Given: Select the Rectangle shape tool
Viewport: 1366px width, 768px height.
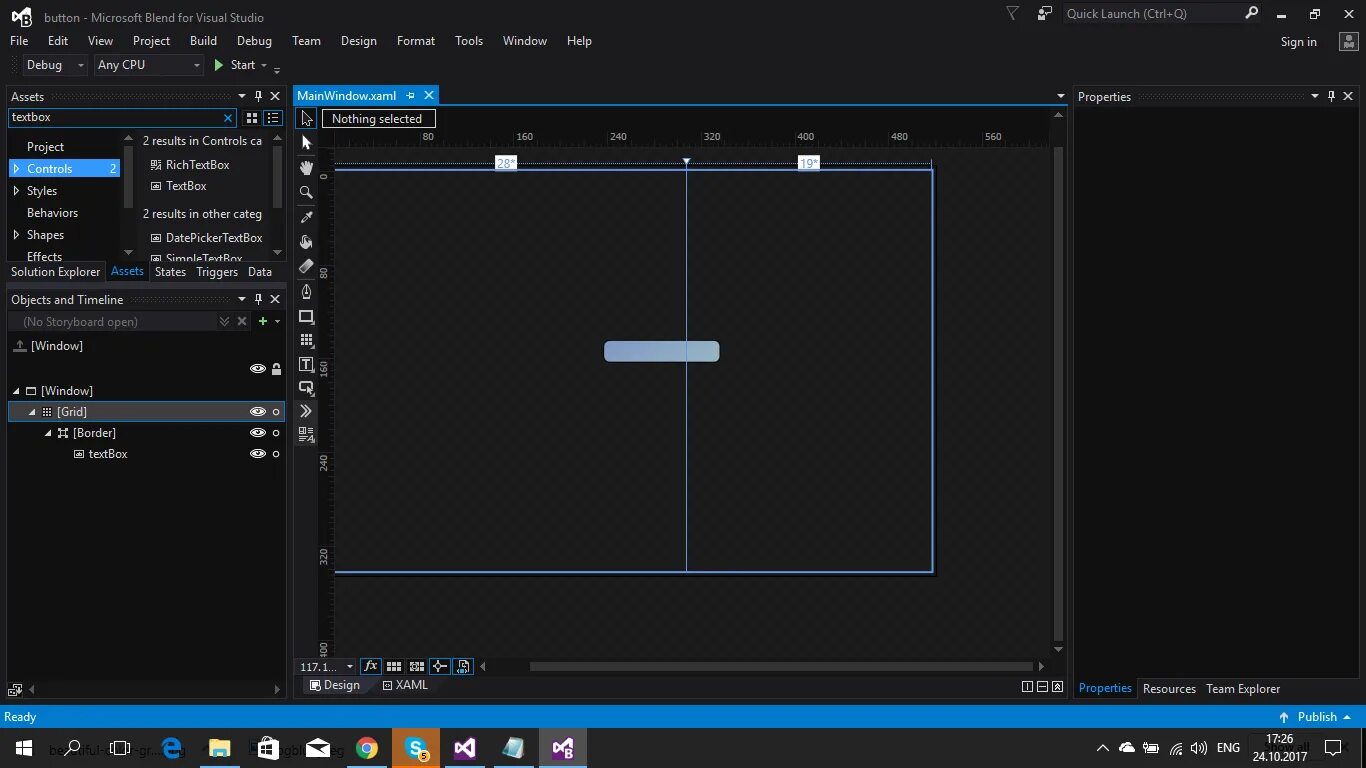Looking at the screenshot, I should (x=306, y=316).
